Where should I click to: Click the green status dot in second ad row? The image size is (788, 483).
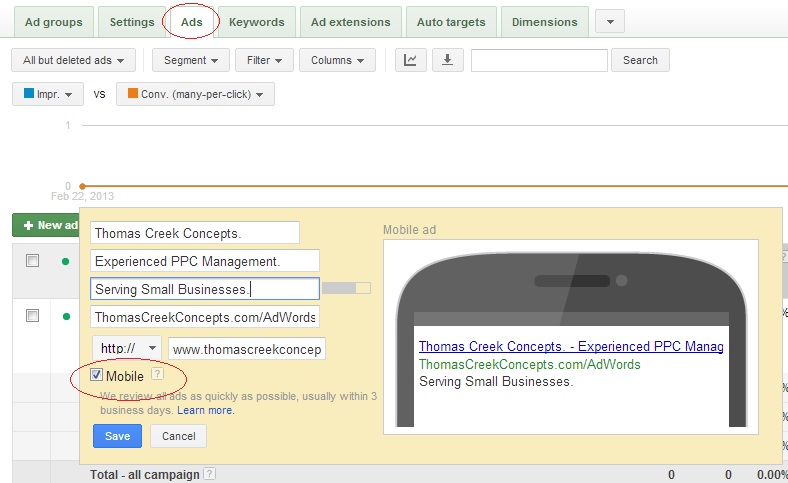coord(65,317)
